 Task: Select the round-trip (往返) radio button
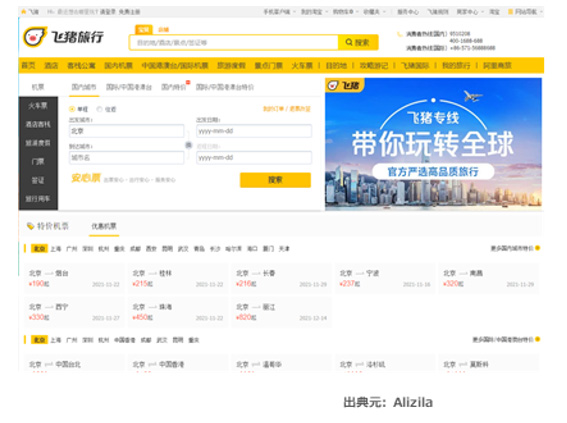pyautogui.click(x=99, y=109)
